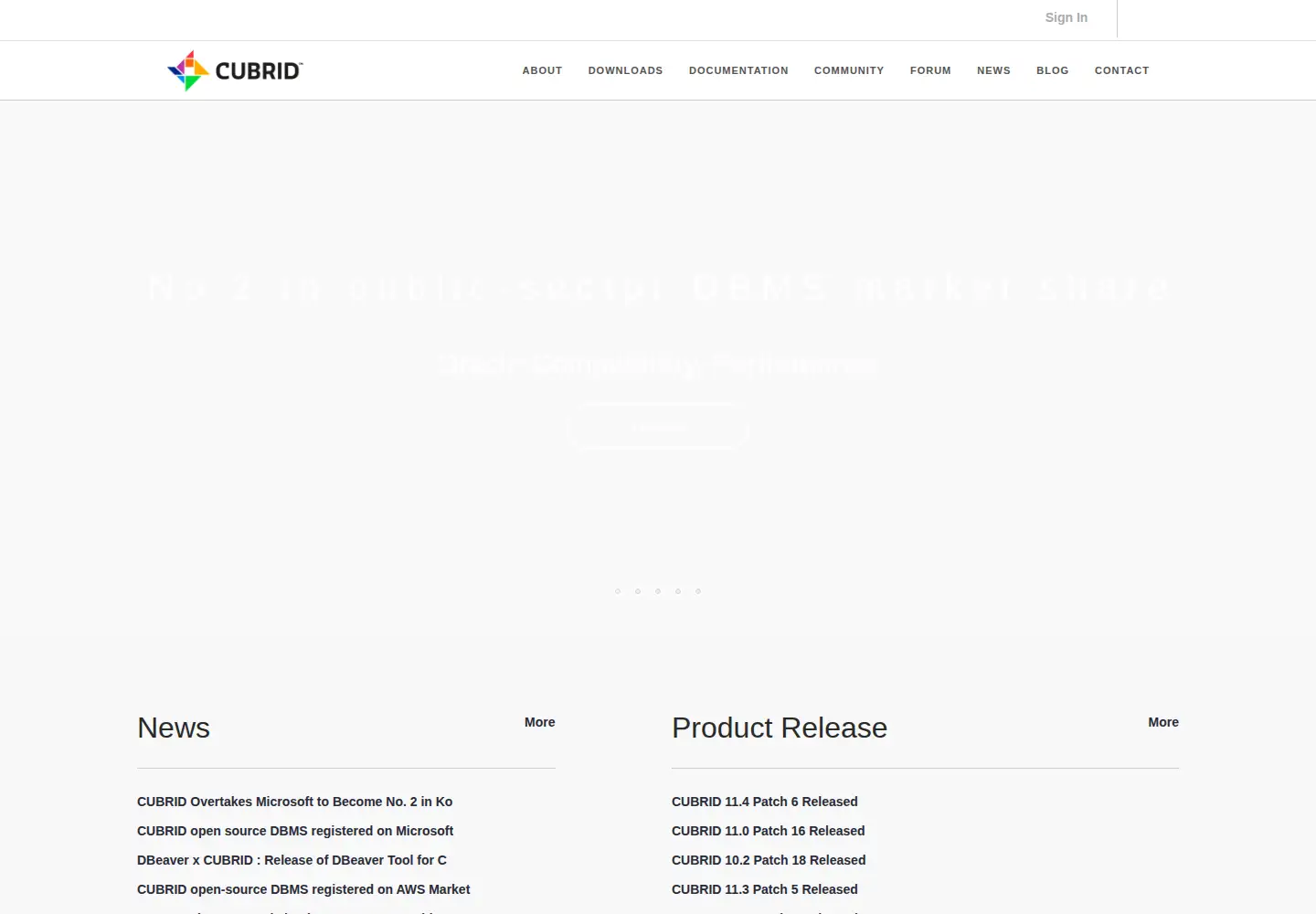Screen dimensions: 1316x914
Task: Select the middle carousel slide dot
Action: click(658, 591)
